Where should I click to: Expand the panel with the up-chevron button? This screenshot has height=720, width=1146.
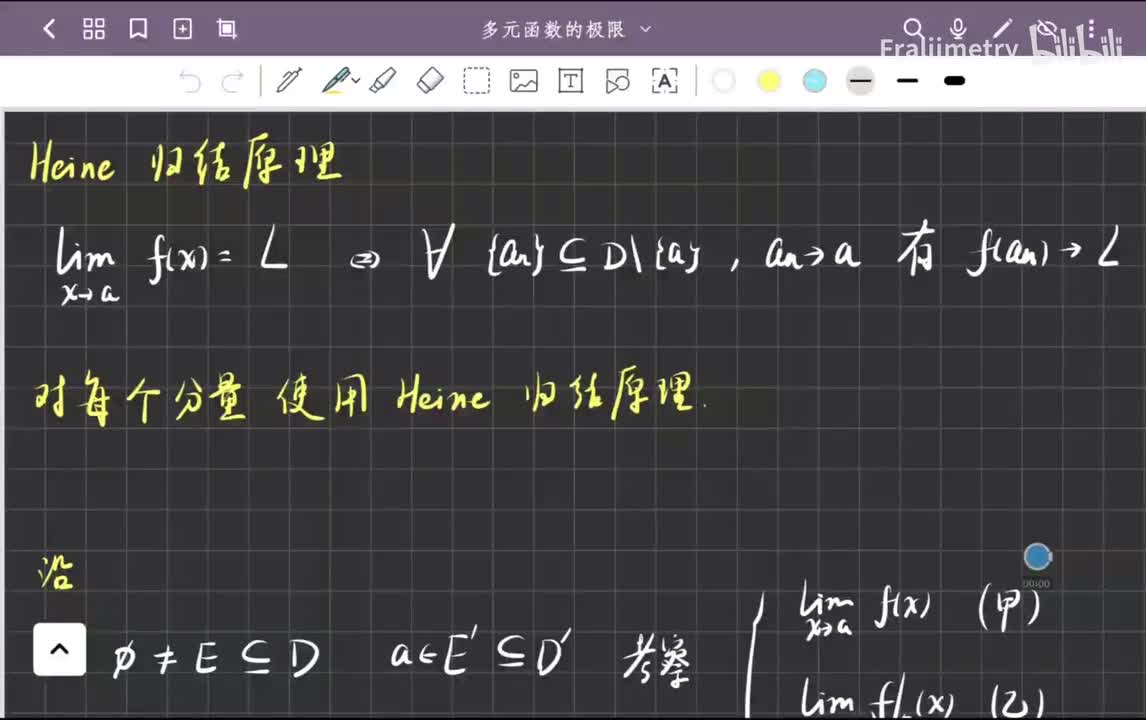pos(59,649)
